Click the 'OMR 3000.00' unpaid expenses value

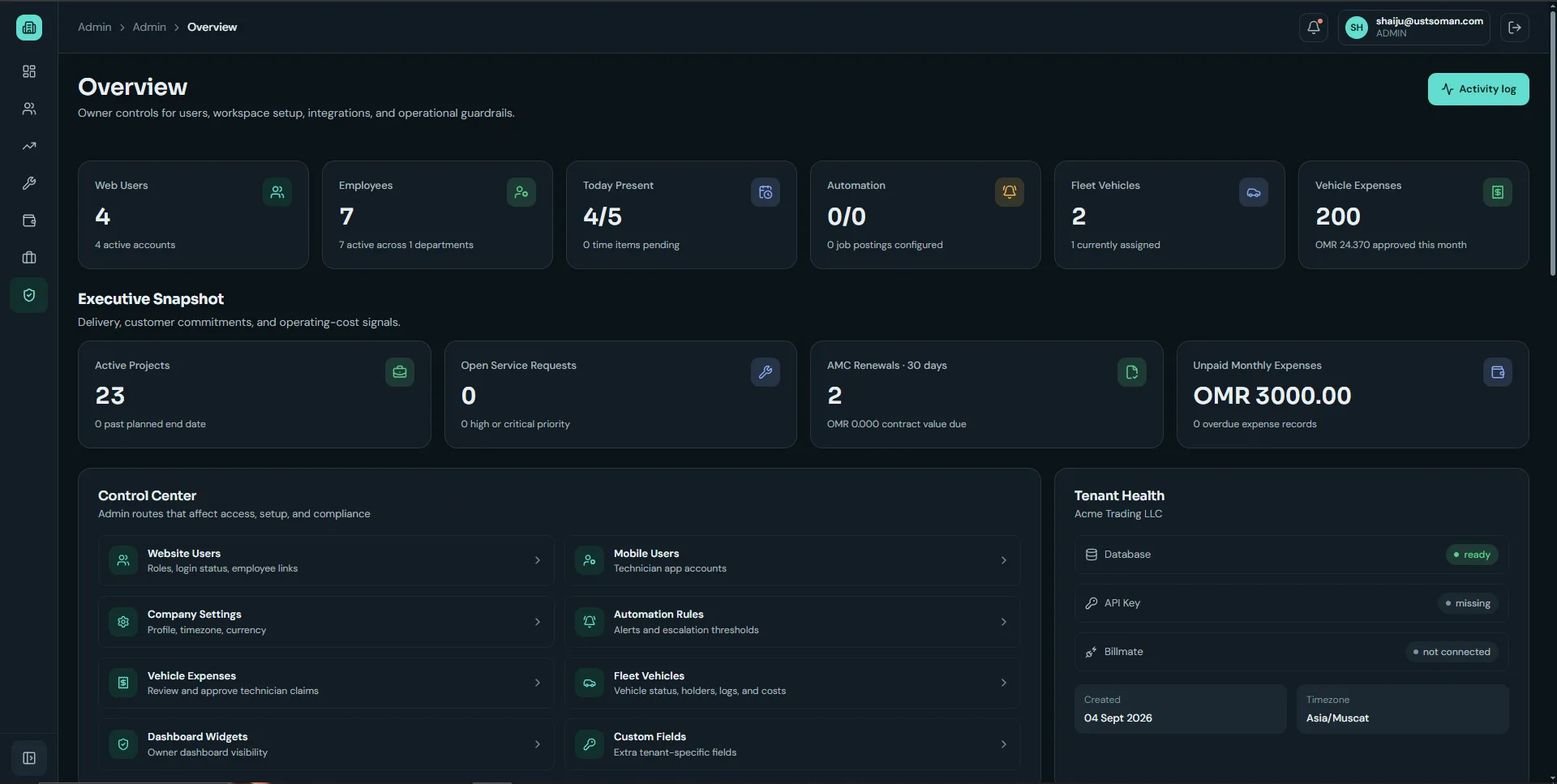1272,396
